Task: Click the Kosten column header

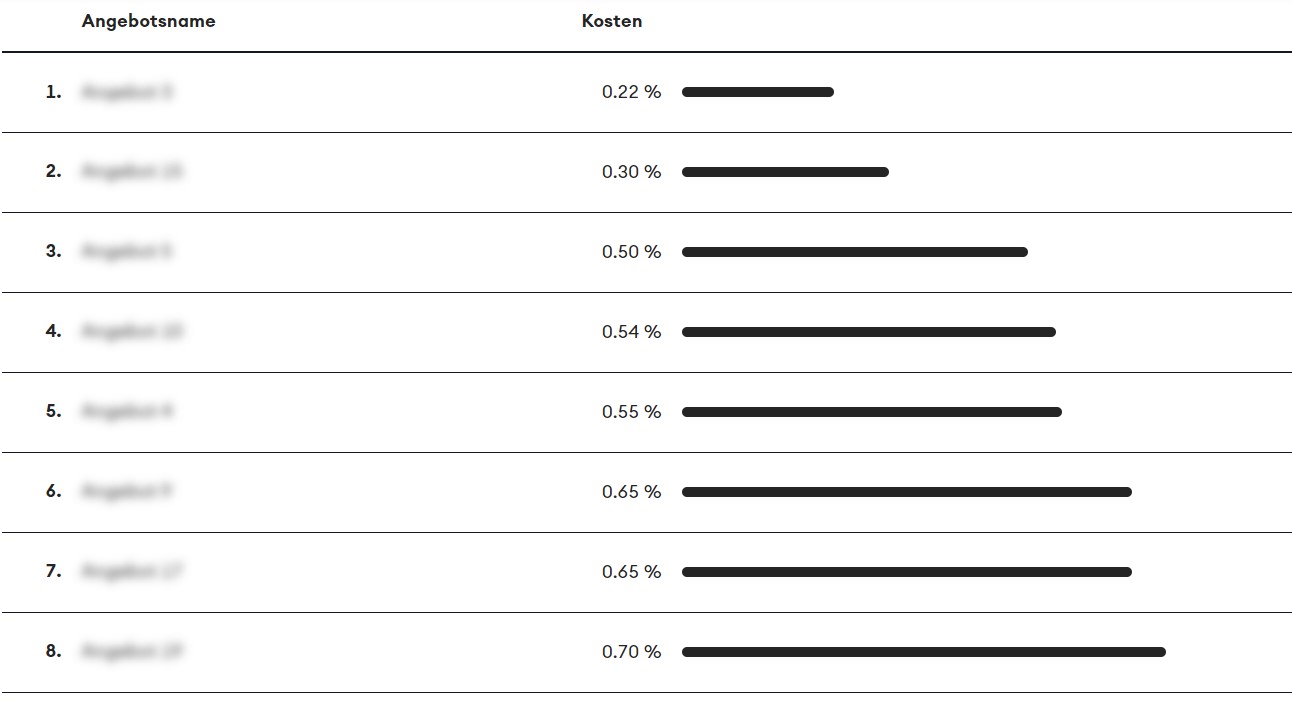Action: [612, 21]
